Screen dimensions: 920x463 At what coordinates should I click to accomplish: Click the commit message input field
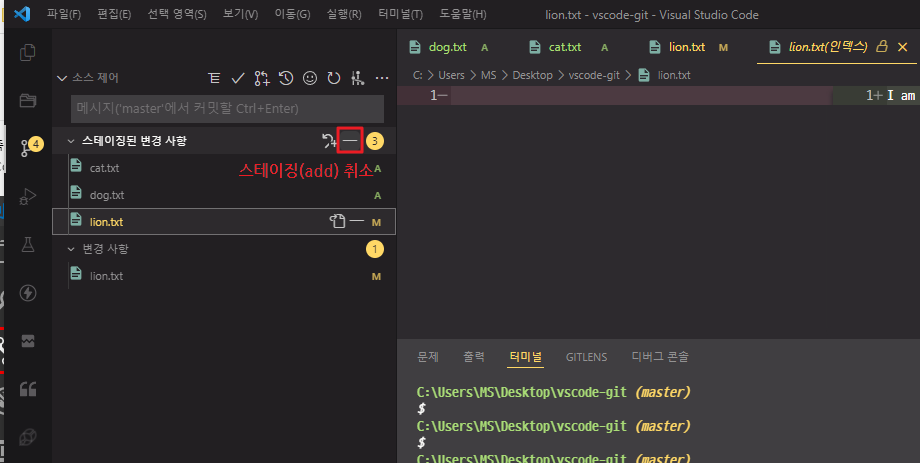[x=227, y=109]
